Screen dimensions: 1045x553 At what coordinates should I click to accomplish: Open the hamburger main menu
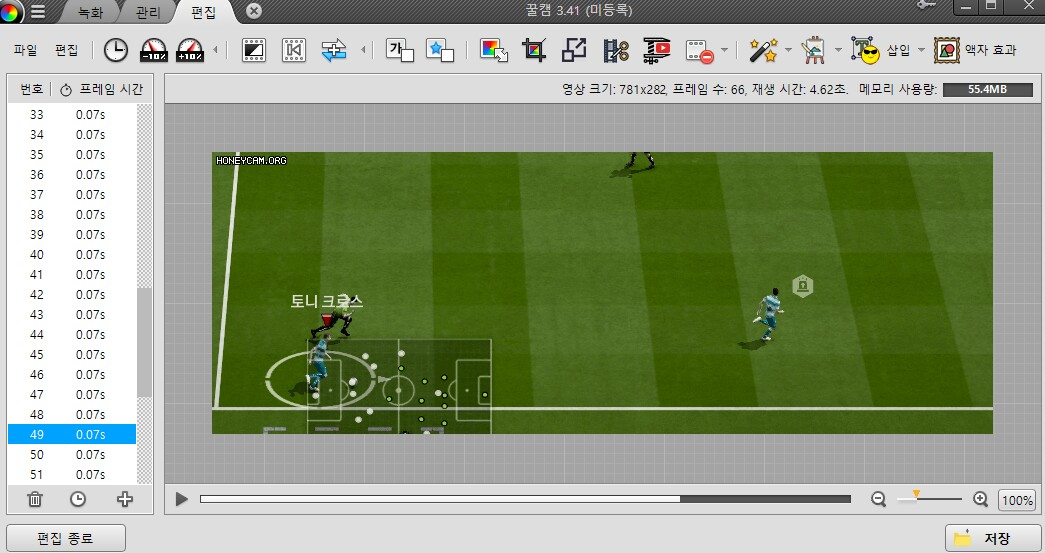(x=38, y=12)
